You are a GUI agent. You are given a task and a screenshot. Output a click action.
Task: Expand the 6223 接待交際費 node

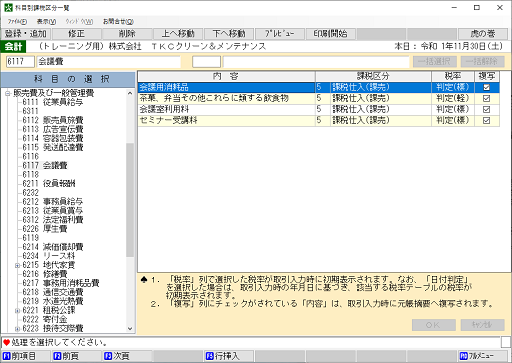click(x=17, y=329)
